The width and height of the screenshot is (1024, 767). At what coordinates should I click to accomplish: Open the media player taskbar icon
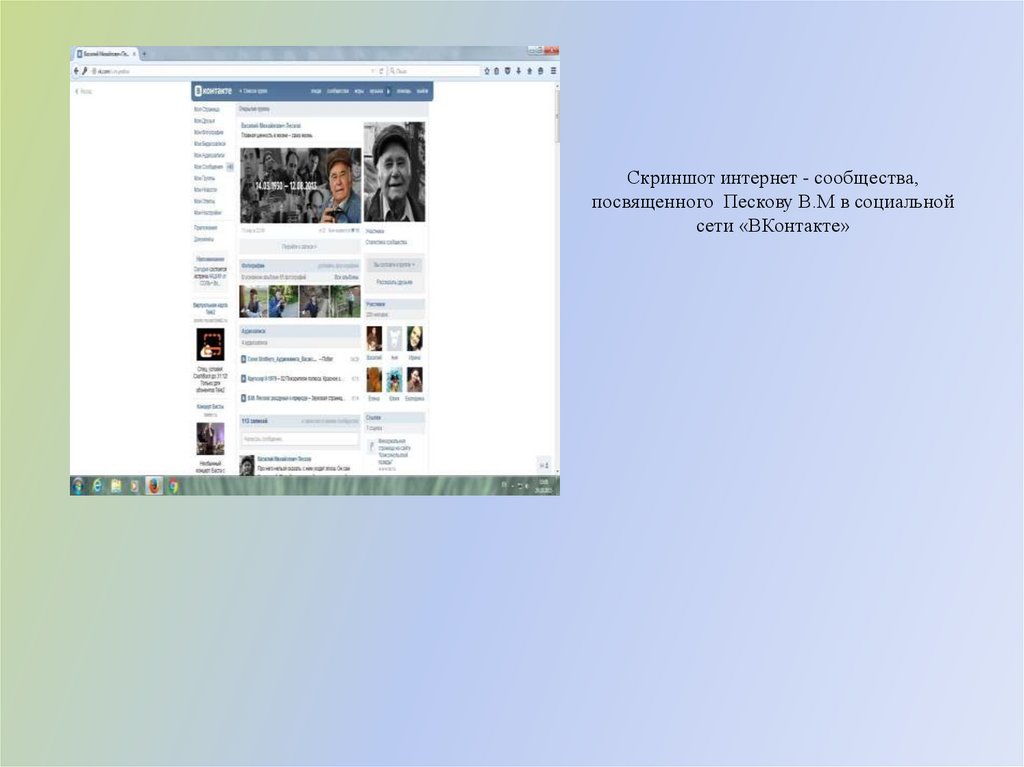click(135, 485)
